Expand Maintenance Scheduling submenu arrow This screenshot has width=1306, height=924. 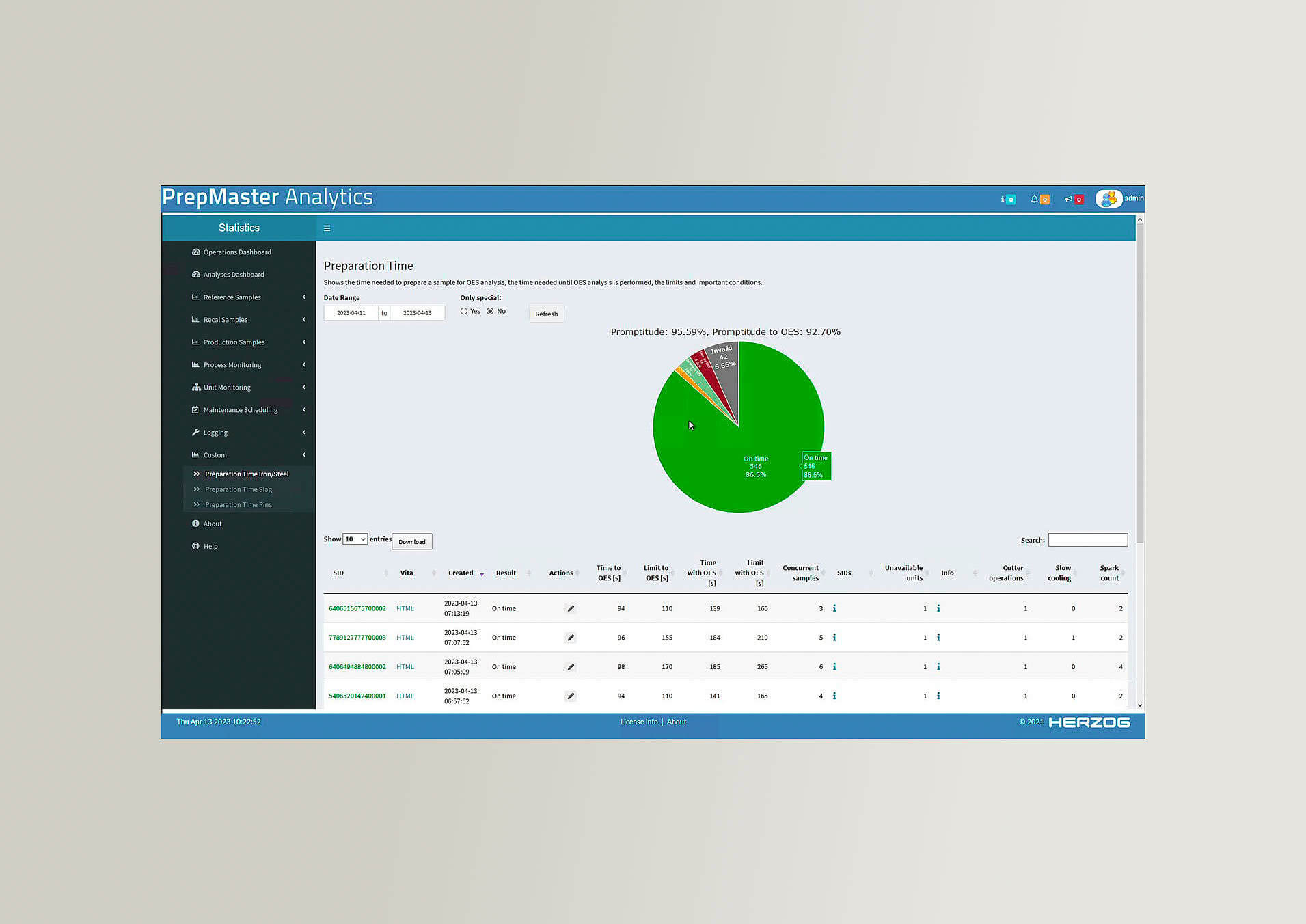pos(303,410)
